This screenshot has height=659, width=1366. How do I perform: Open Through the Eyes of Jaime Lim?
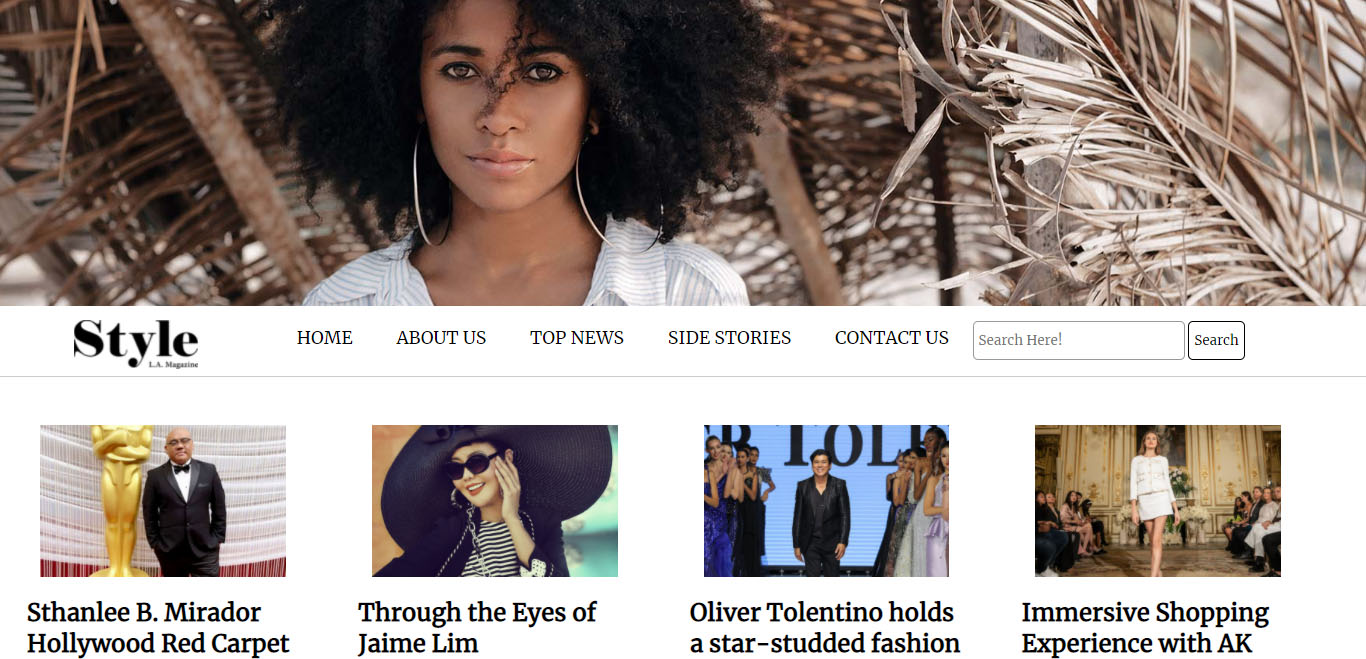point(477,628)
